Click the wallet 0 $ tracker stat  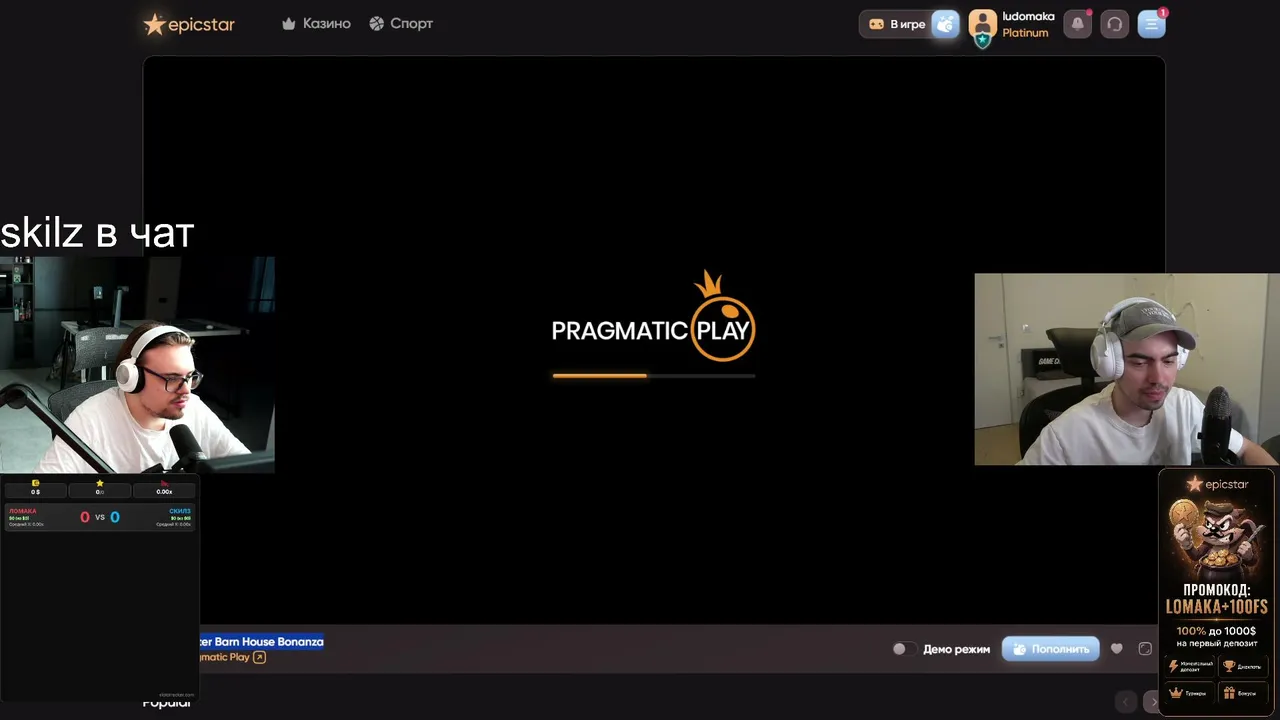35,488
